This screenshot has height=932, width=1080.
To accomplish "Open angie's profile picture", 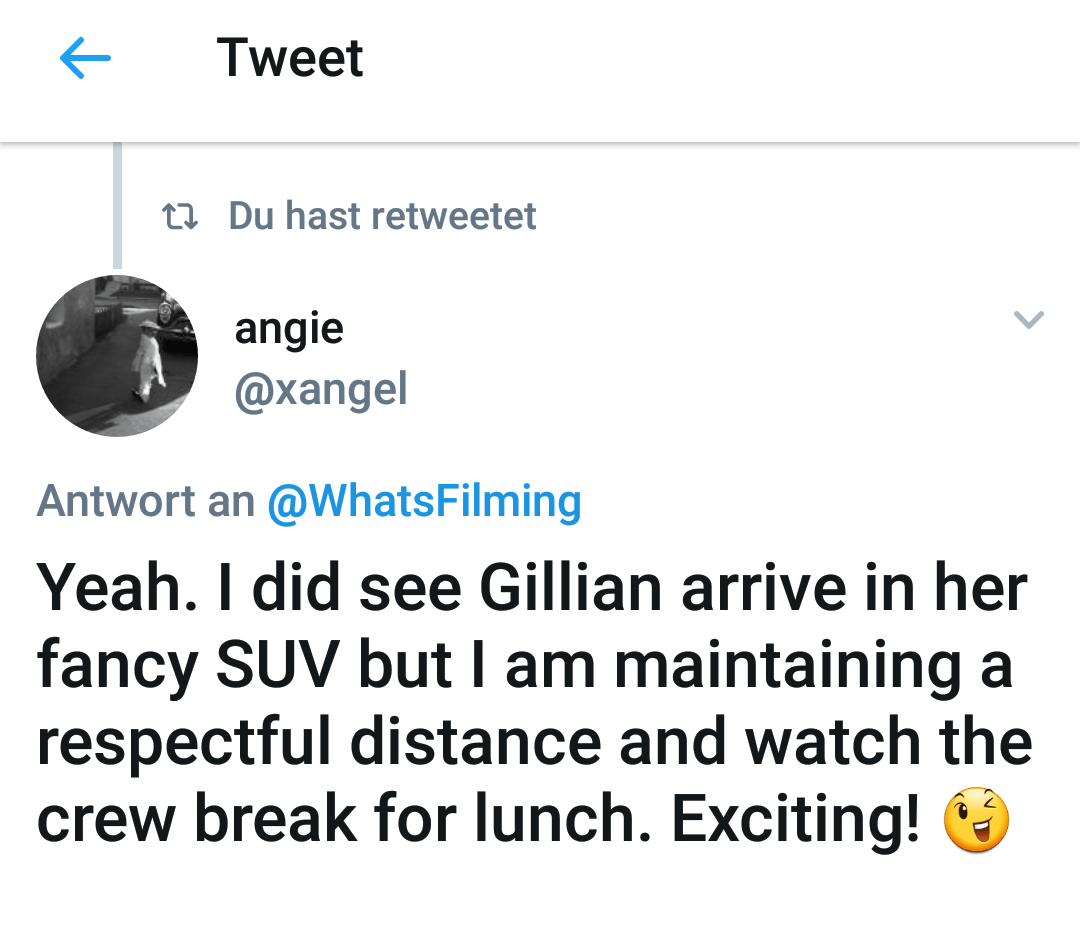I will [117, 355].
